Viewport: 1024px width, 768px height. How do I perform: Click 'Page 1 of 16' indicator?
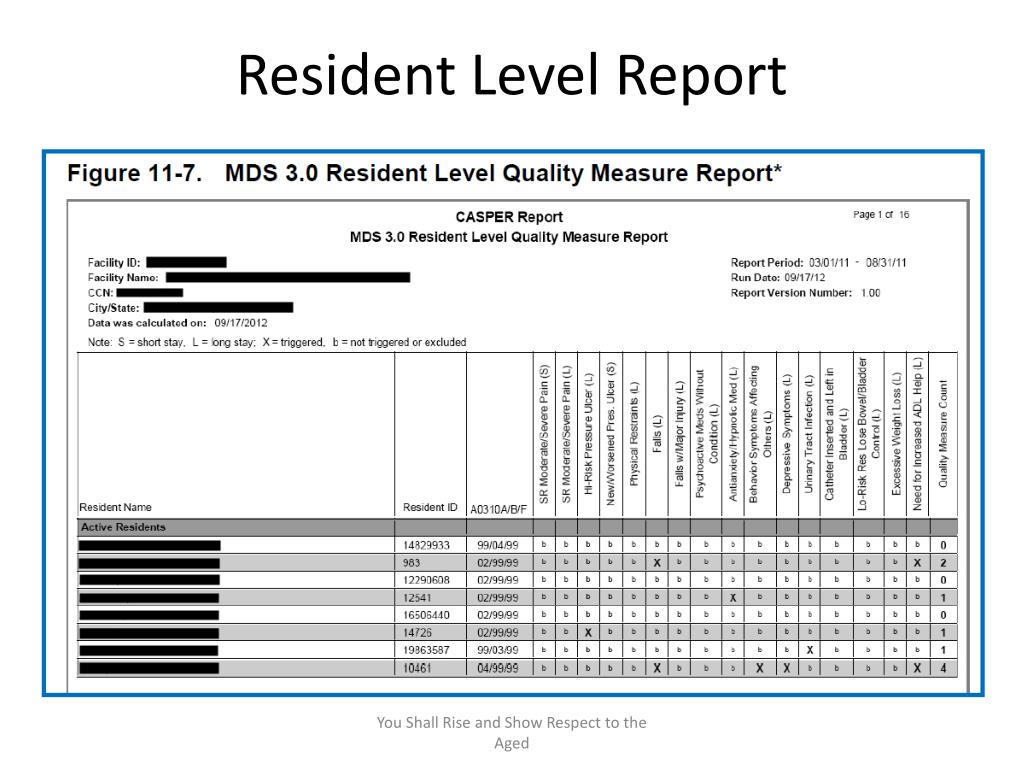881,214
